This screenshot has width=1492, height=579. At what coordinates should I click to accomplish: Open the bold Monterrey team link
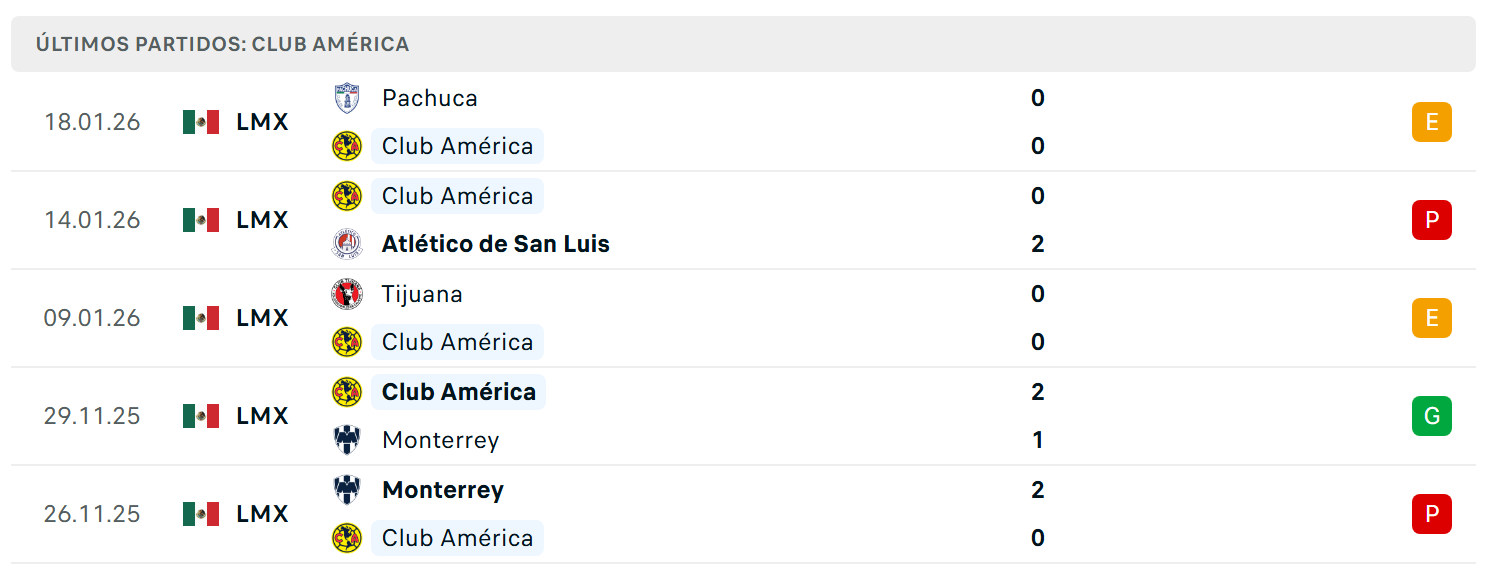coord(443,490)
